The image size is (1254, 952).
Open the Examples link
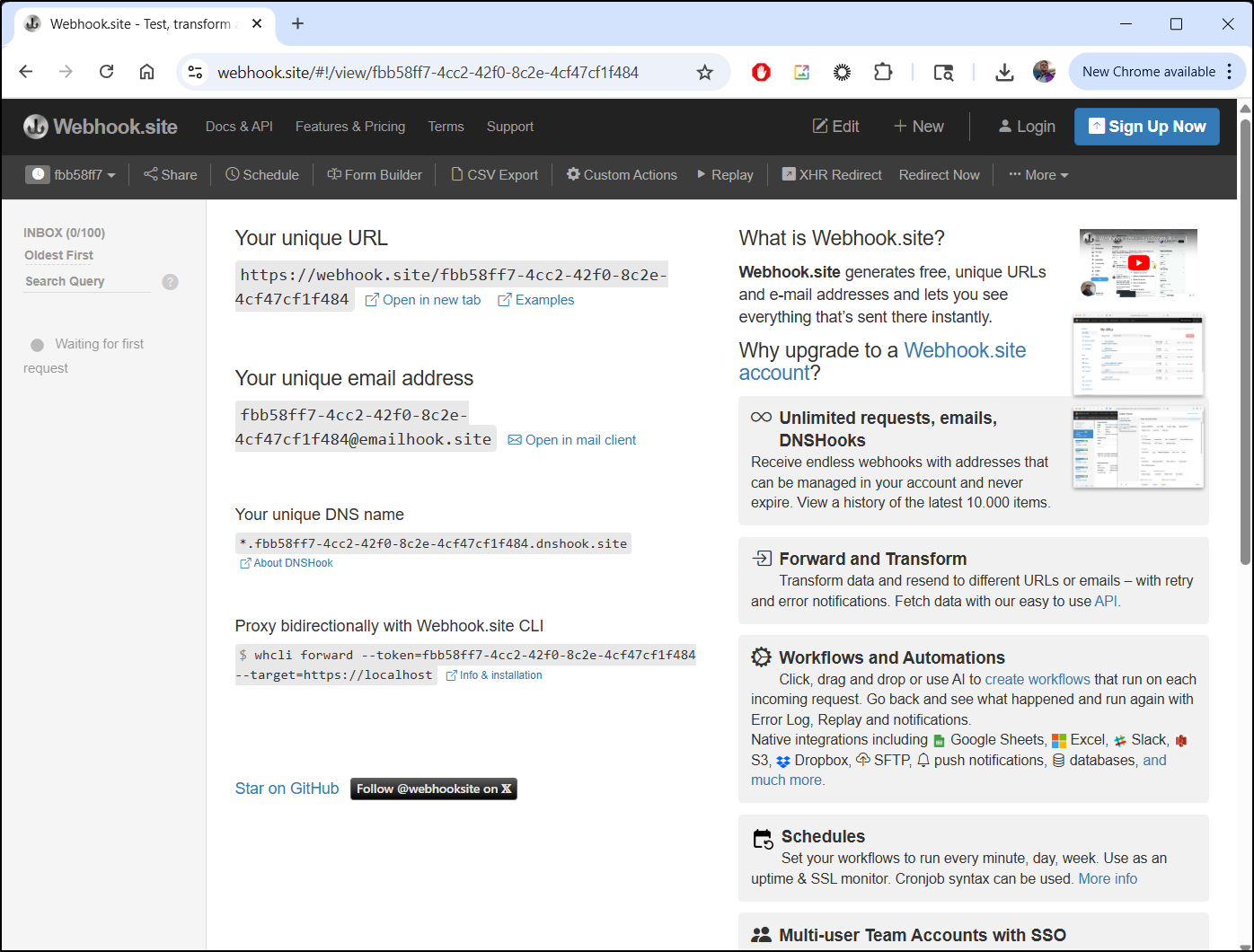point(536,300)
